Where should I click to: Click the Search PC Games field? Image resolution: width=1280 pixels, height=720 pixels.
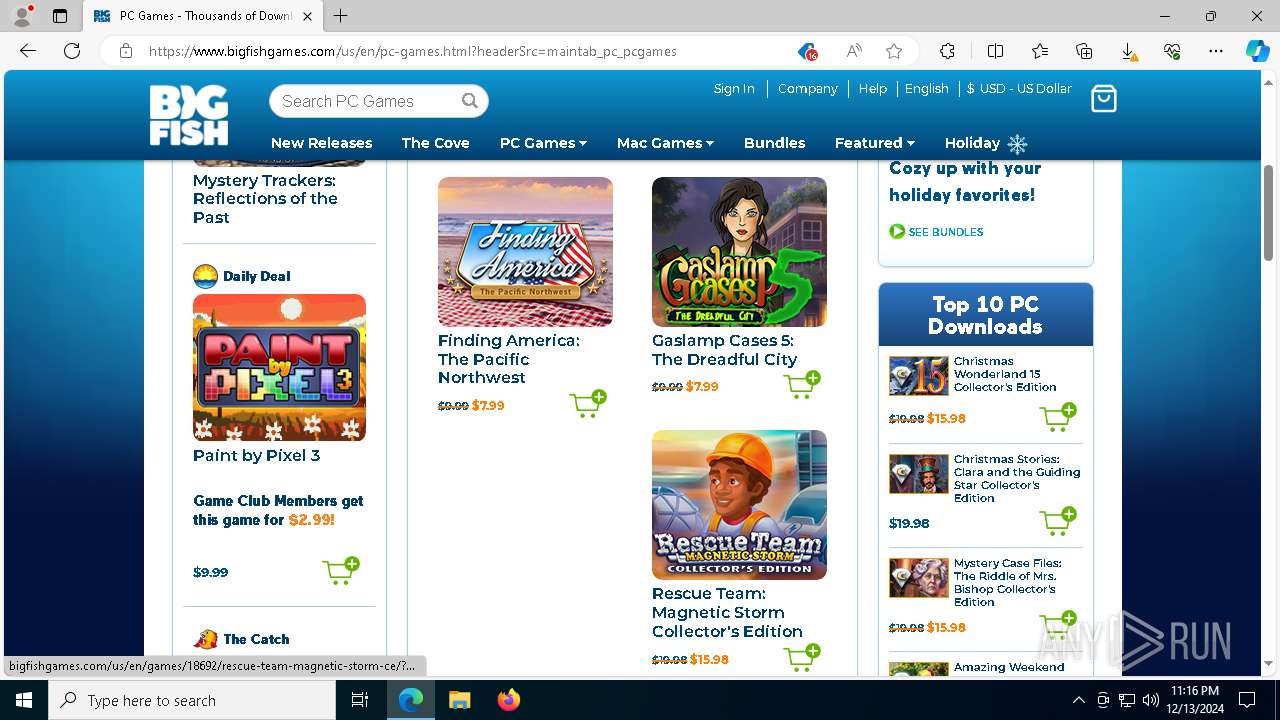[378, 101]
